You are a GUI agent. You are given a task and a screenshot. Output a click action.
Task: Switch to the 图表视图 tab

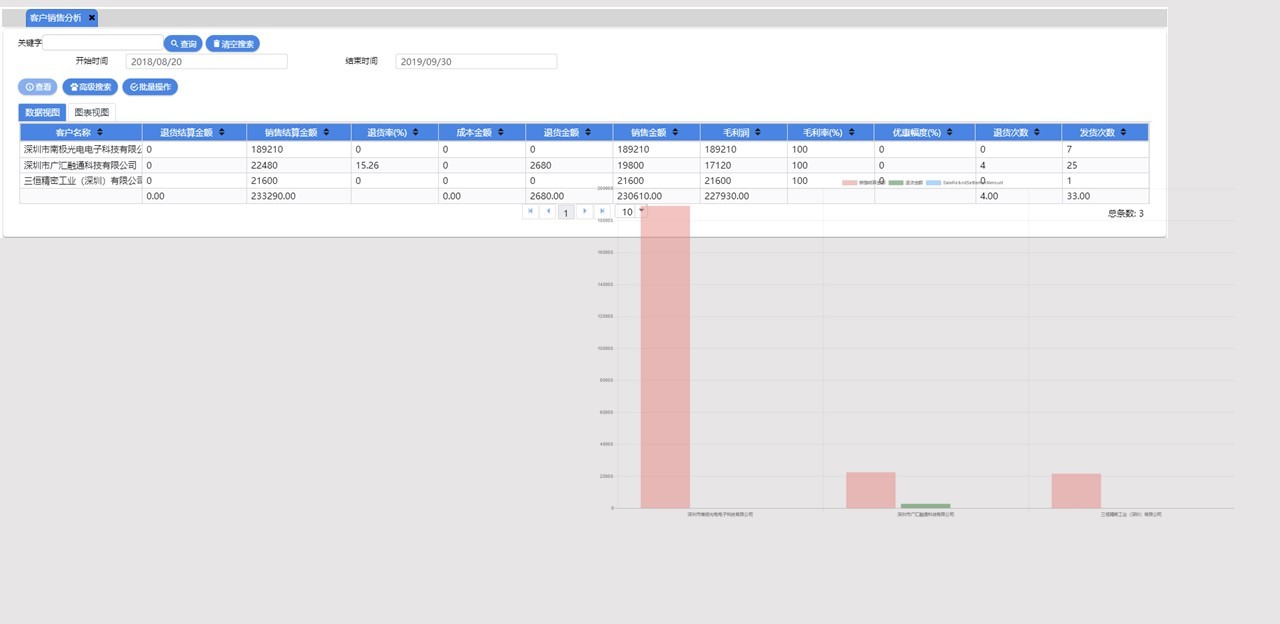pyautogui.click(x=92, y=112)
